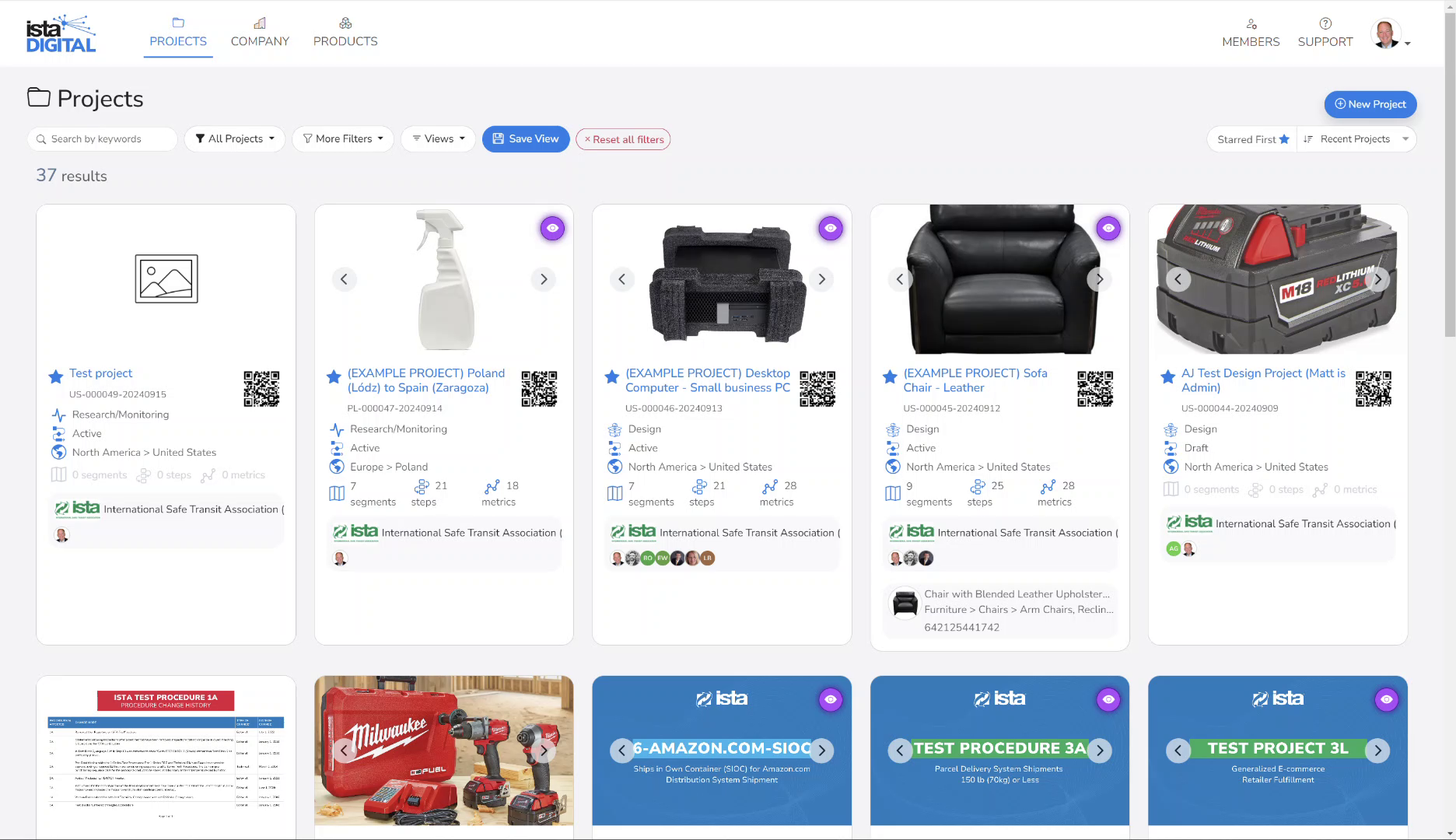Toggle visibility eye on spray bottle project
The image size is (1456, 840).
[552, 229]
